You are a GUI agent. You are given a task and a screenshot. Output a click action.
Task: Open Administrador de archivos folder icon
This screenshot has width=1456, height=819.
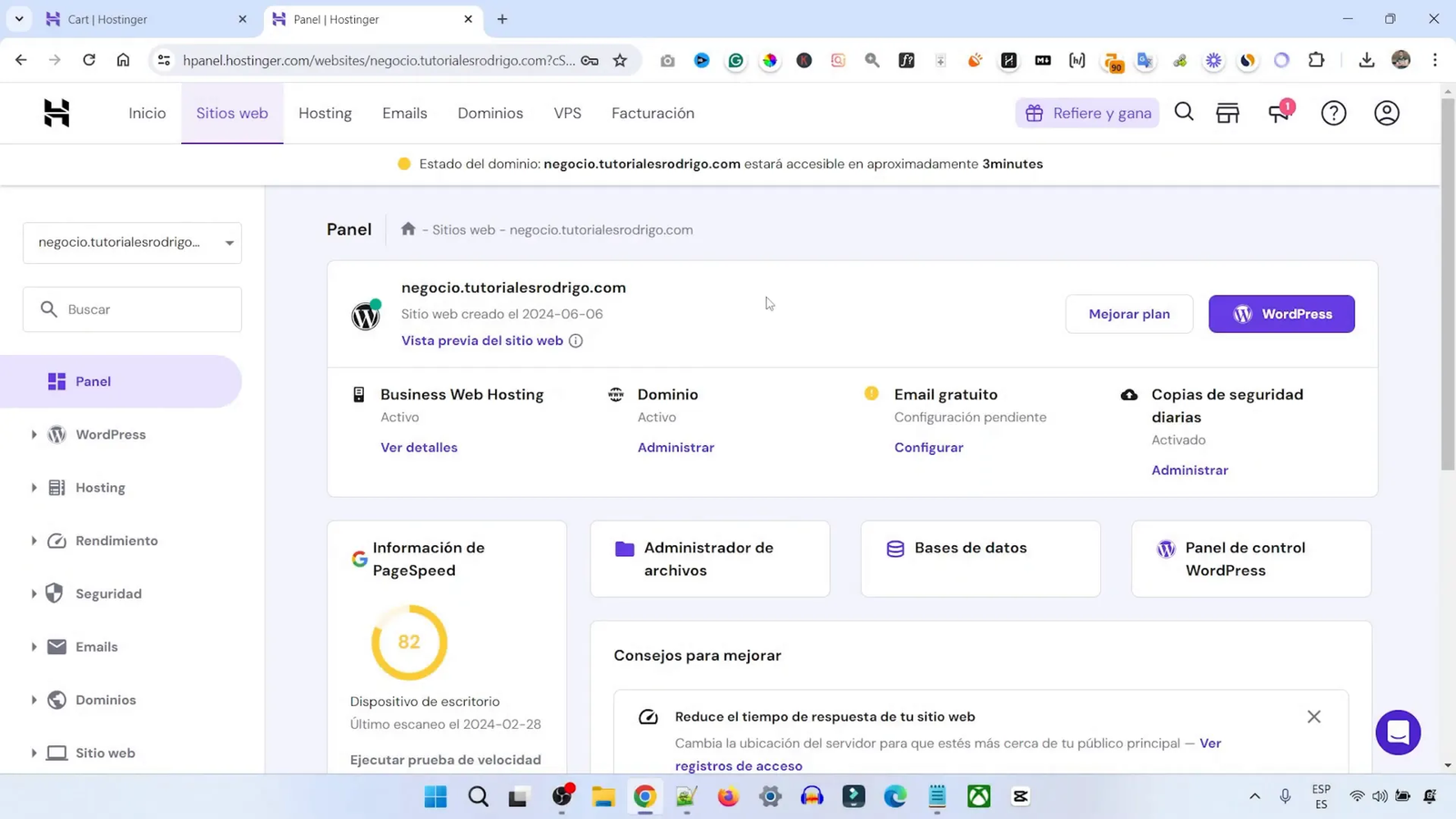click(x=623, y=548)
